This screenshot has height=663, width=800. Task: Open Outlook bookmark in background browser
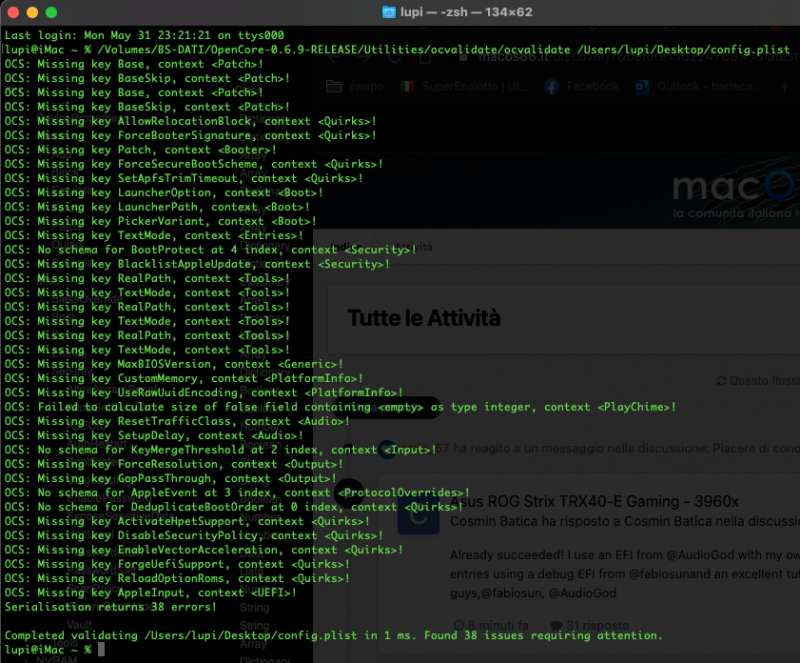pos(697,87)
